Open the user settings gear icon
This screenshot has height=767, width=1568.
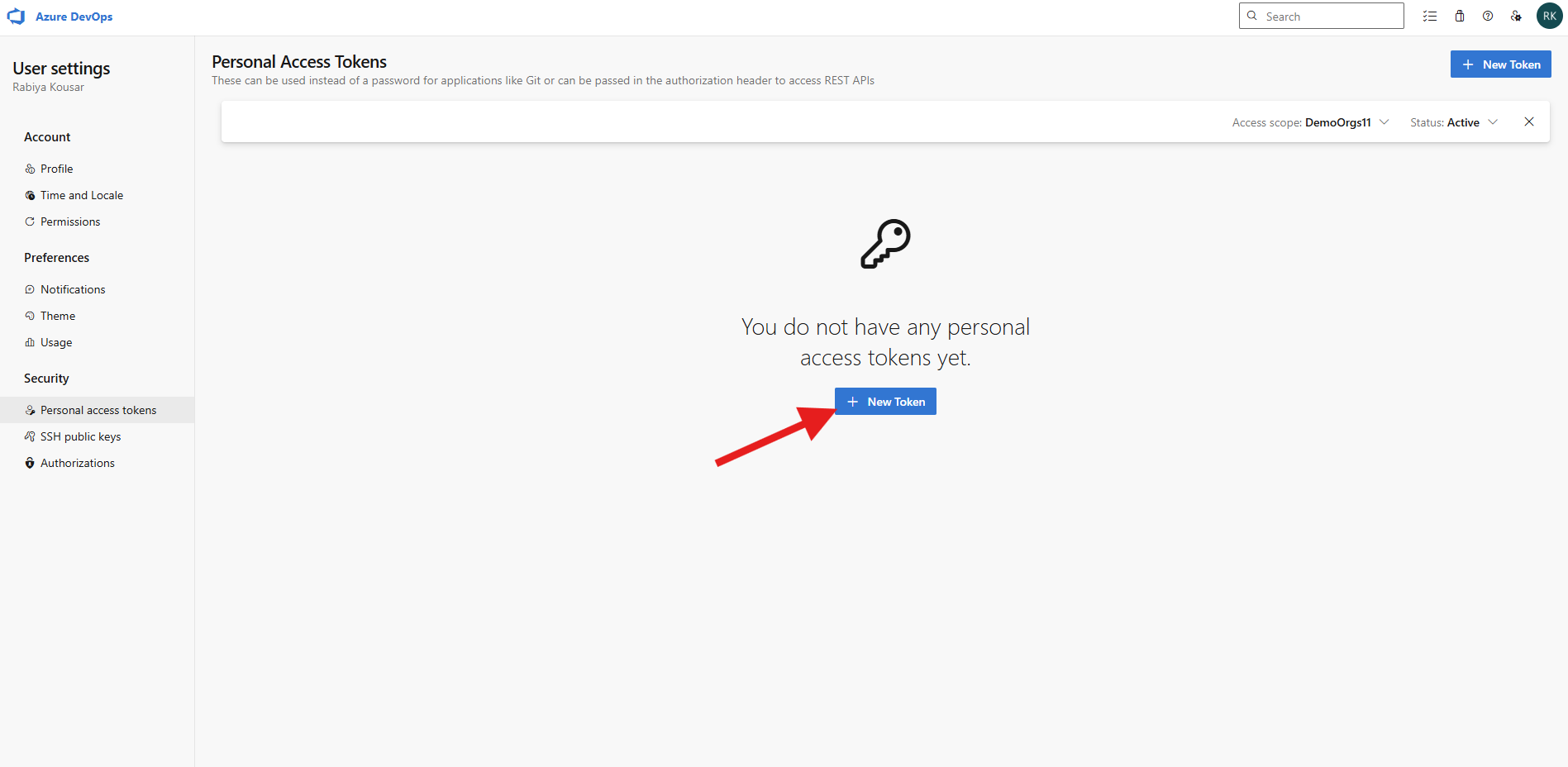[1517, 16]
